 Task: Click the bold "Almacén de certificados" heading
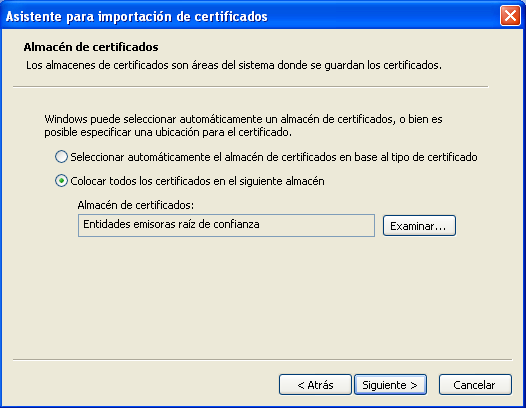91,47
